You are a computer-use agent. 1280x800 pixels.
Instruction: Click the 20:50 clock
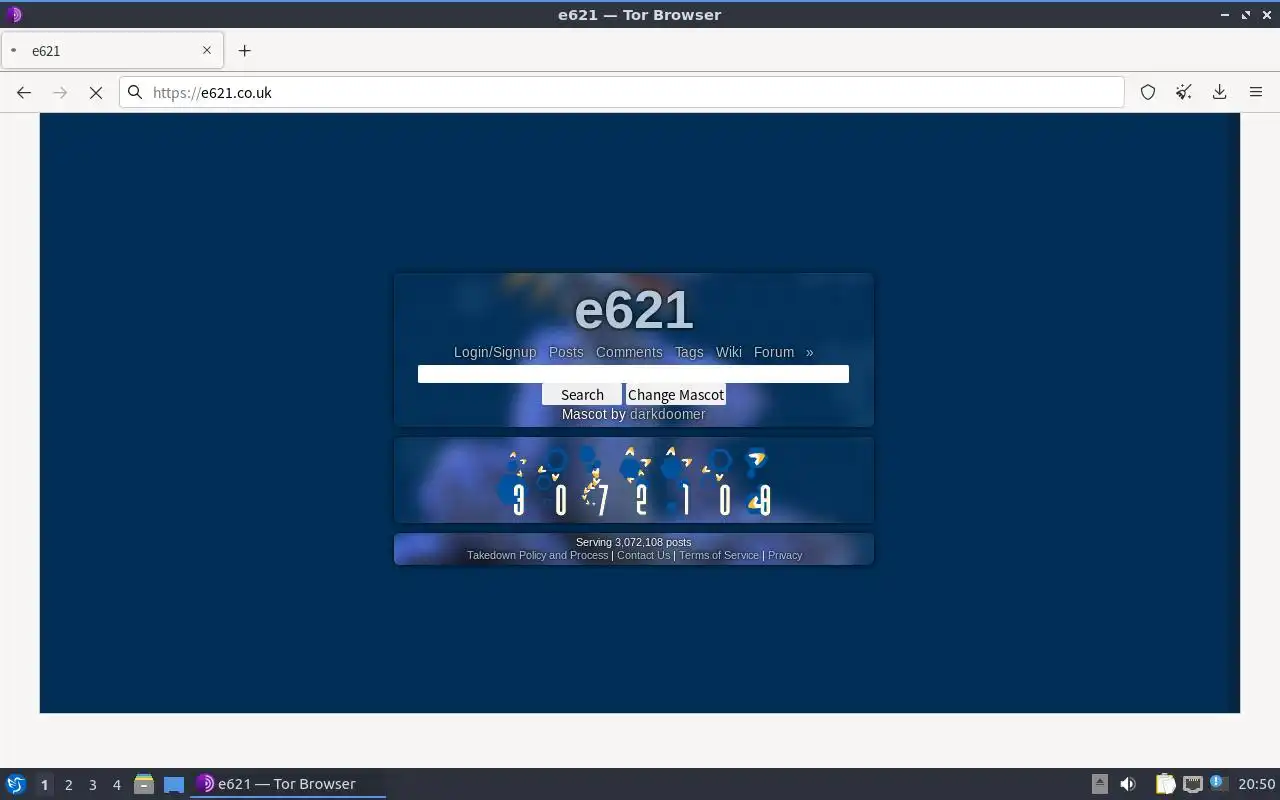[1257, 784]
